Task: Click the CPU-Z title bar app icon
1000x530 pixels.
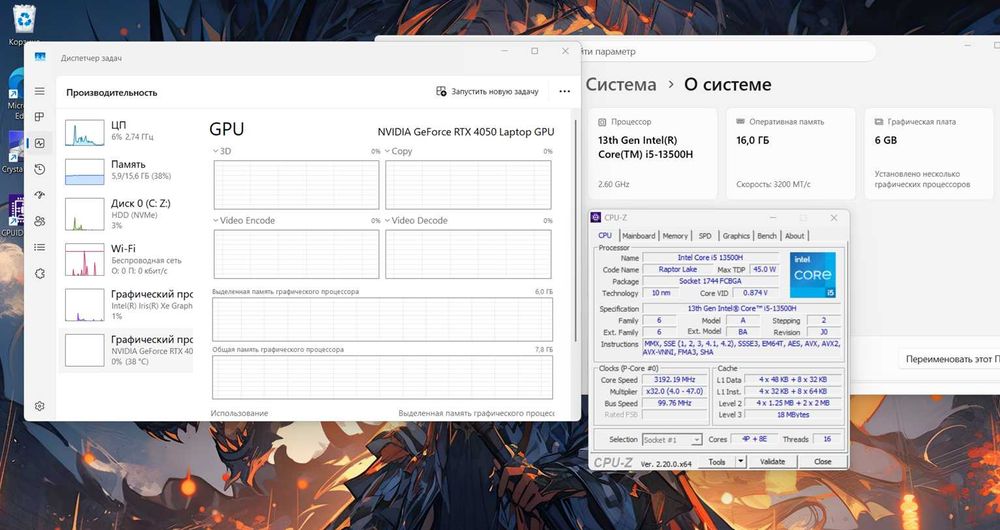Action: pos(596,217)
